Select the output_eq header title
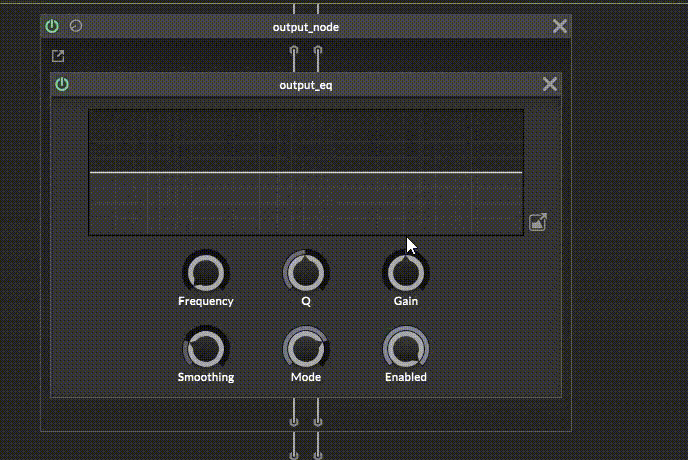 tap(305, 85)
